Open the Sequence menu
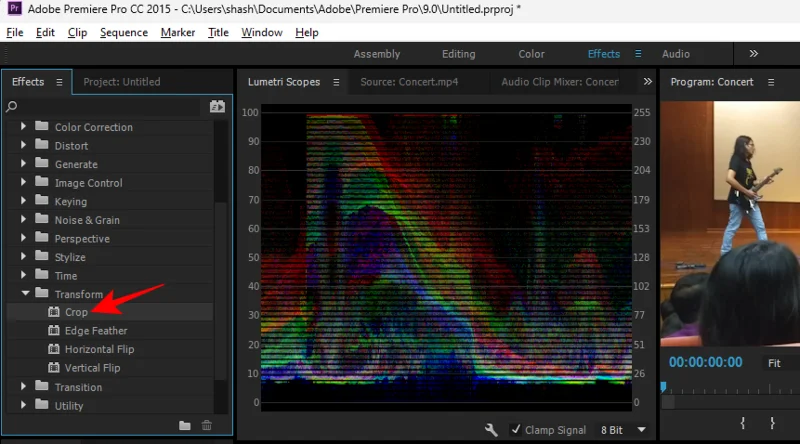The width and height of the screenshot is (800, 444). point(124,32)
